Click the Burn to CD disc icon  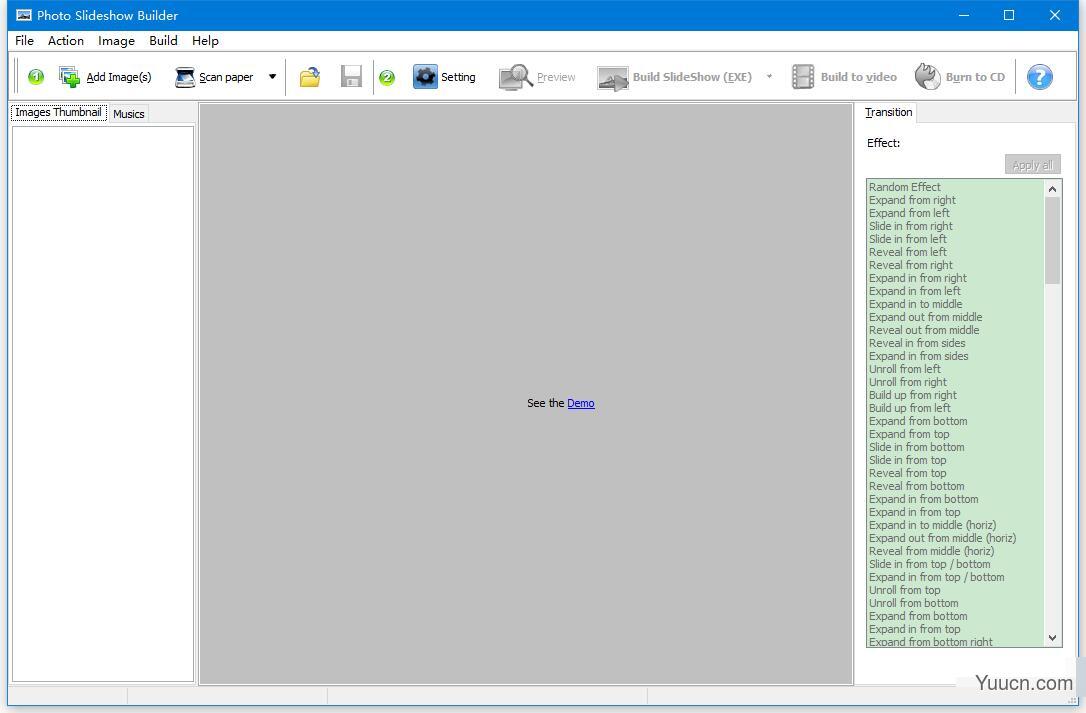927,77
